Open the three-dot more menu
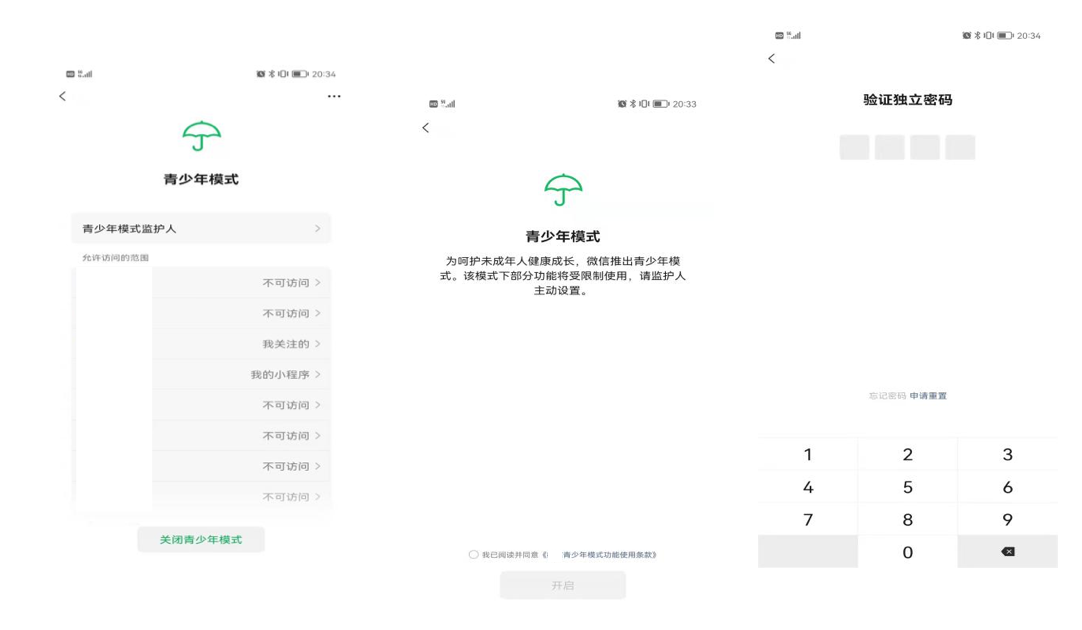The height and width of the screenshot is (630, 1082). tap(334, 97)
